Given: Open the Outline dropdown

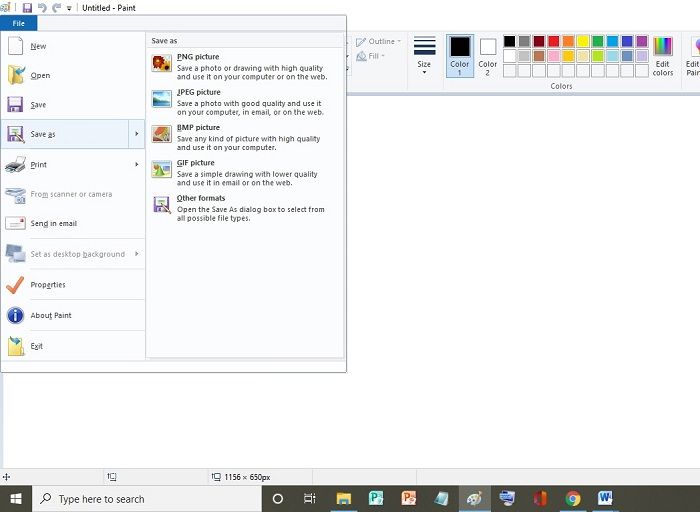Looking at the screenshot, I should coord(379,42).
